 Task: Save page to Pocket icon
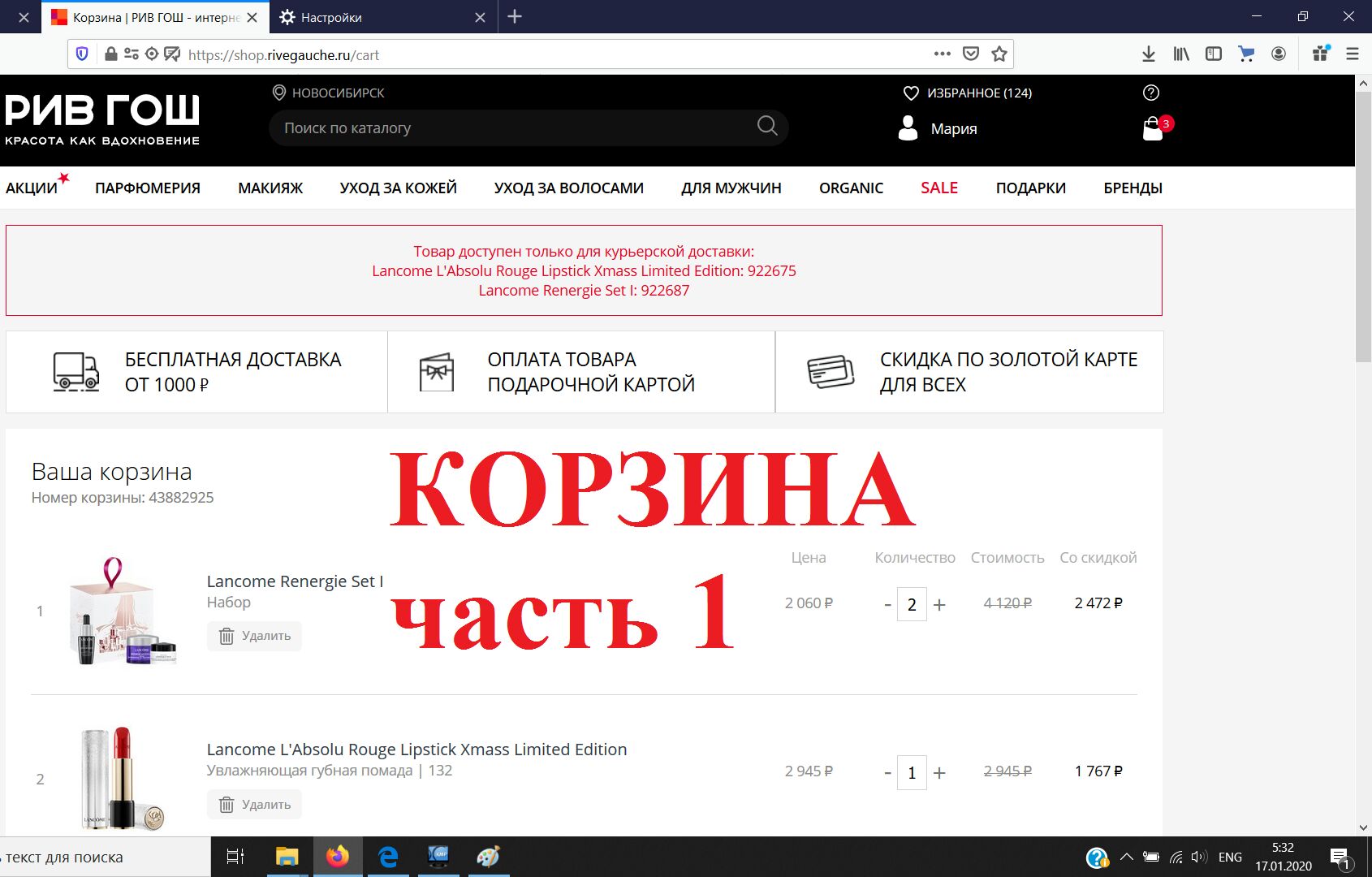click(970, 54)
